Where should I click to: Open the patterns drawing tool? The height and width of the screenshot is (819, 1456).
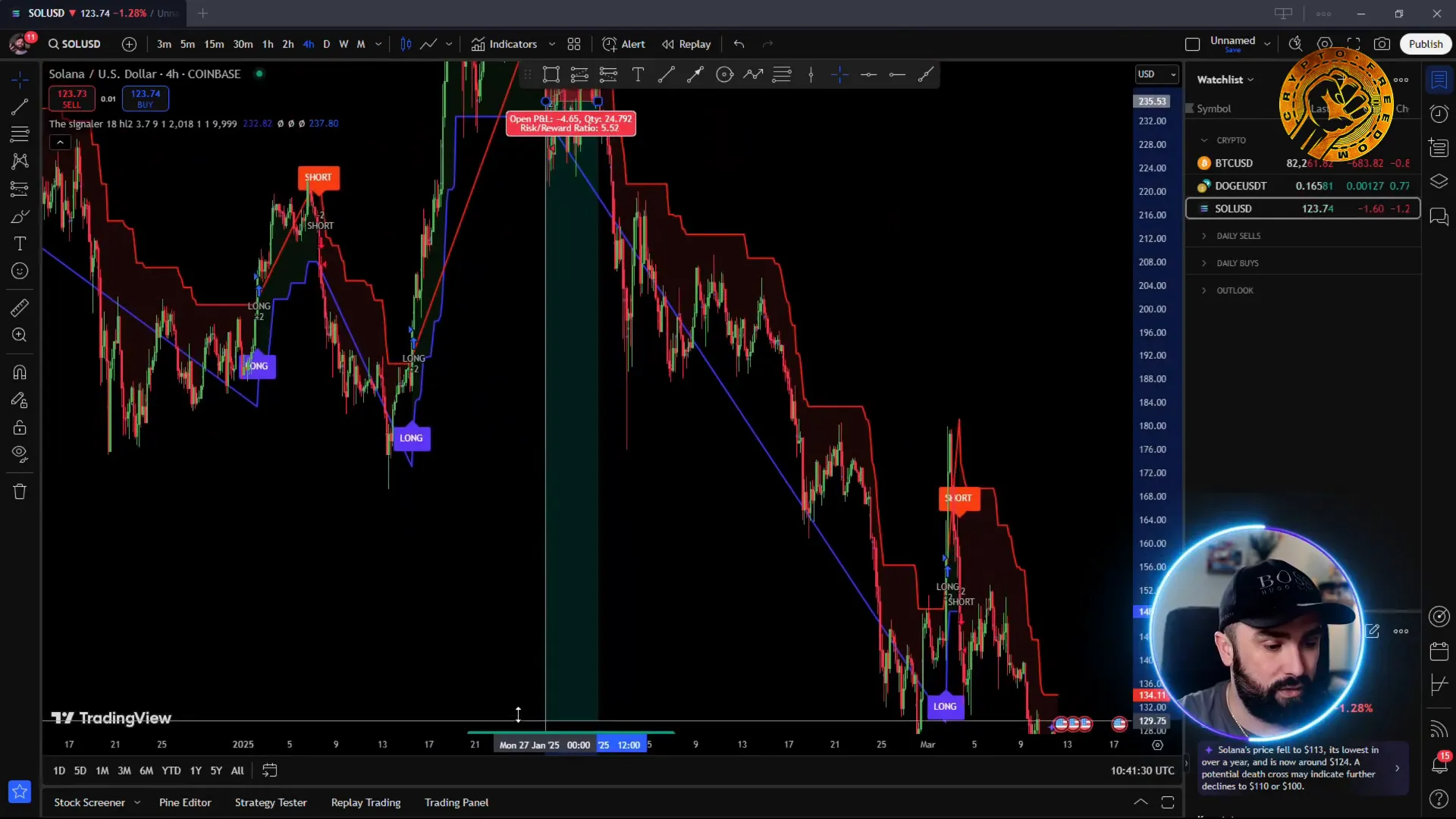point(20,162)
